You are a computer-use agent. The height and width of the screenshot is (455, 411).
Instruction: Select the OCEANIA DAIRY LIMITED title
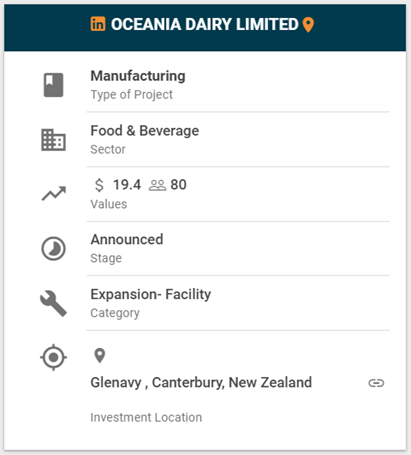pos(205,24)
